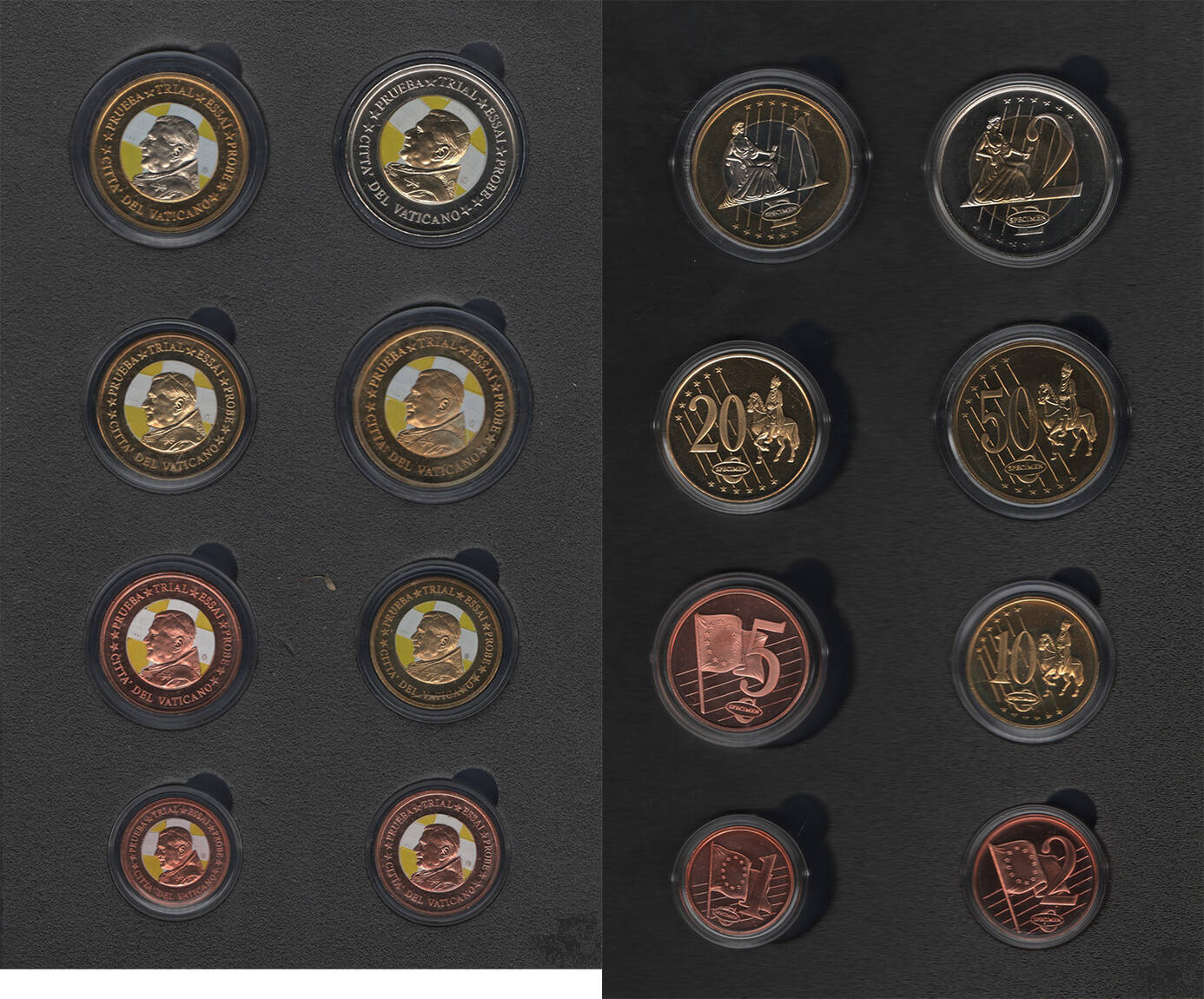
Task: Select the copper 5 cent flag coin
Action: click(x=738, y=658)
